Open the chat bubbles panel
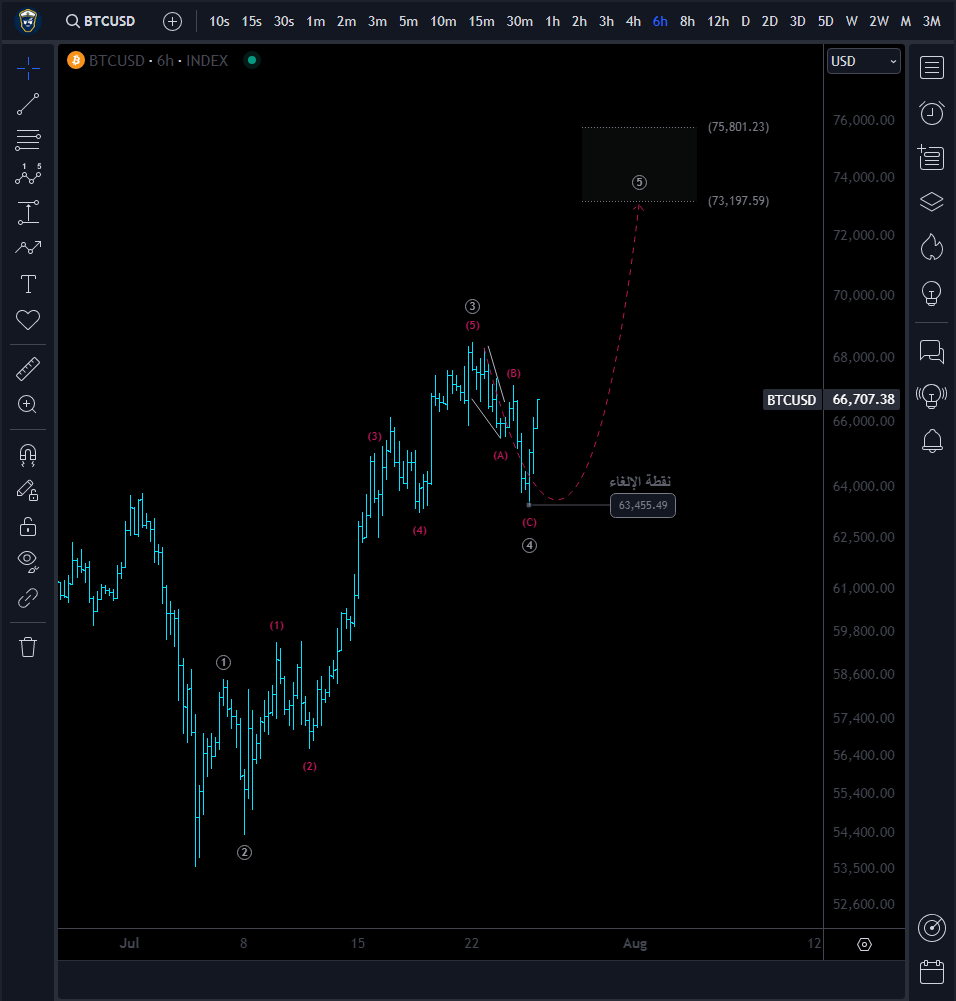956x1001 pixels. click(932, 352)
